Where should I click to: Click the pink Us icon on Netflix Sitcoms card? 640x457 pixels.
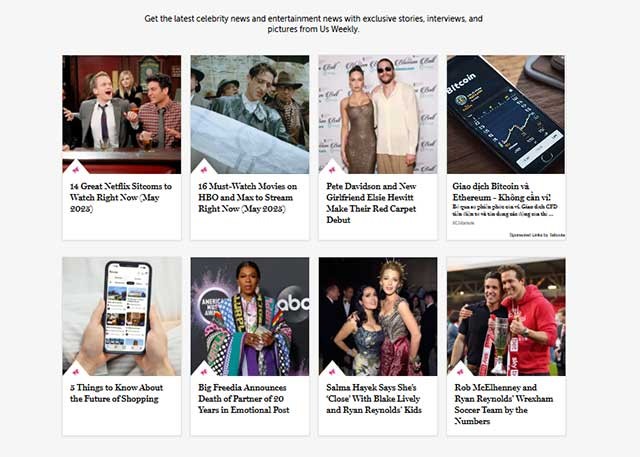point(76,170)
